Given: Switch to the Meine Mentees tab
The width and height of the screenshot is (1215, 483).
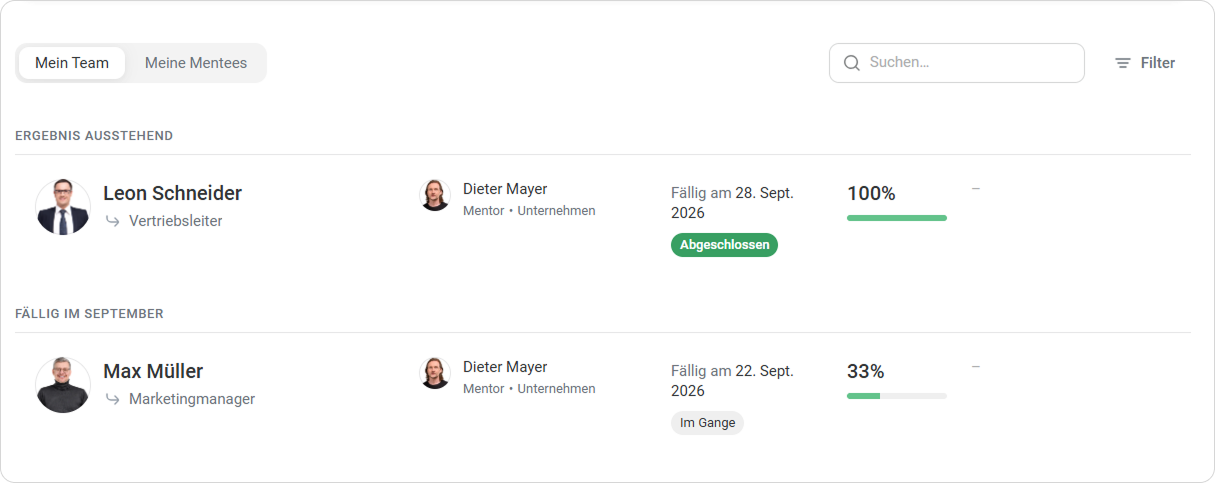Looking at the screenshot, I should click(x=196, y=63).
